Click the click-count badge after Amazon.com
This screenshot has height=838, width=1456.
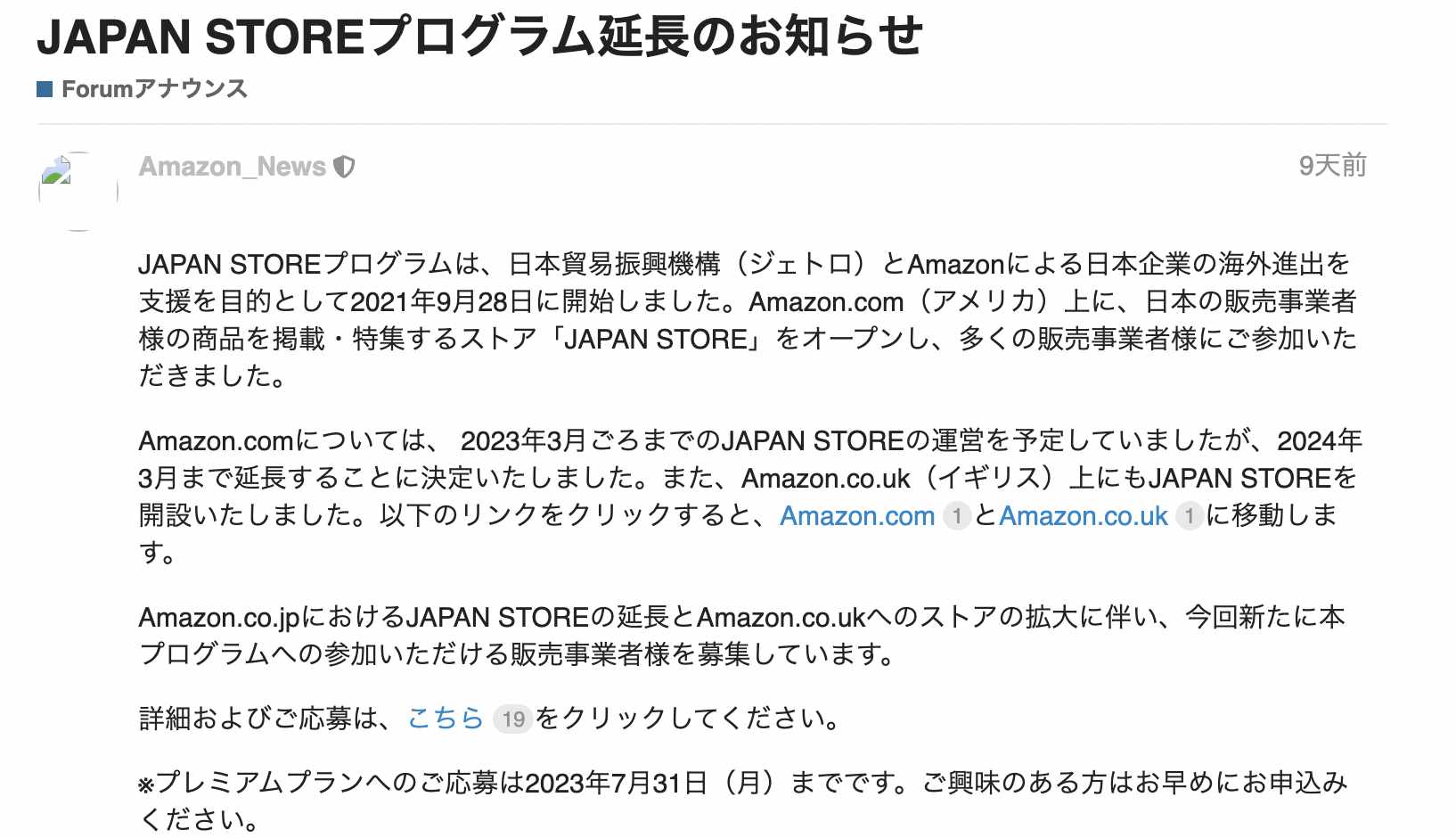[x=957, y=515]
